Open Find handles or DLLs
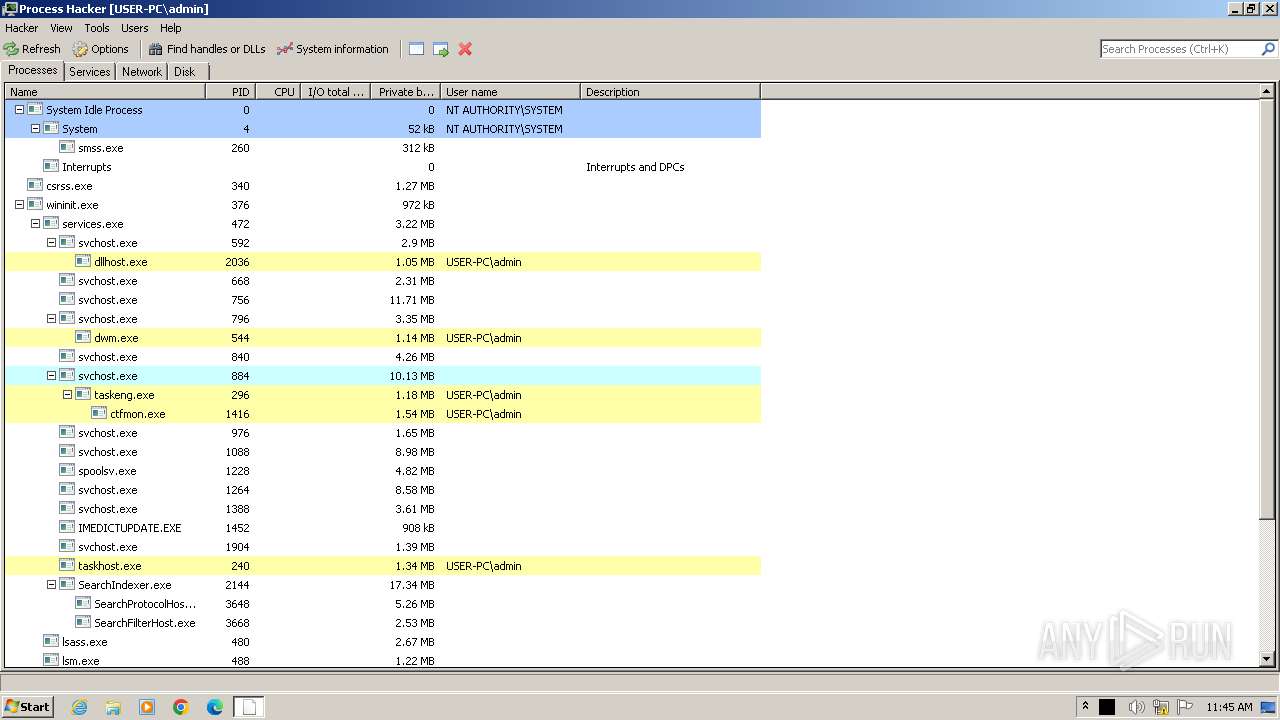Image resolution: width=1280 pixels, height=720 pixels. coord(207,49)
